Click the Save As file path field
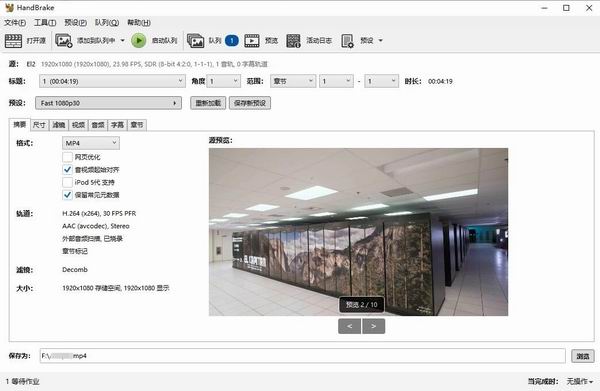Image resolution: width=600 pixels, height=391 pixels. click(x=302, y=356)
